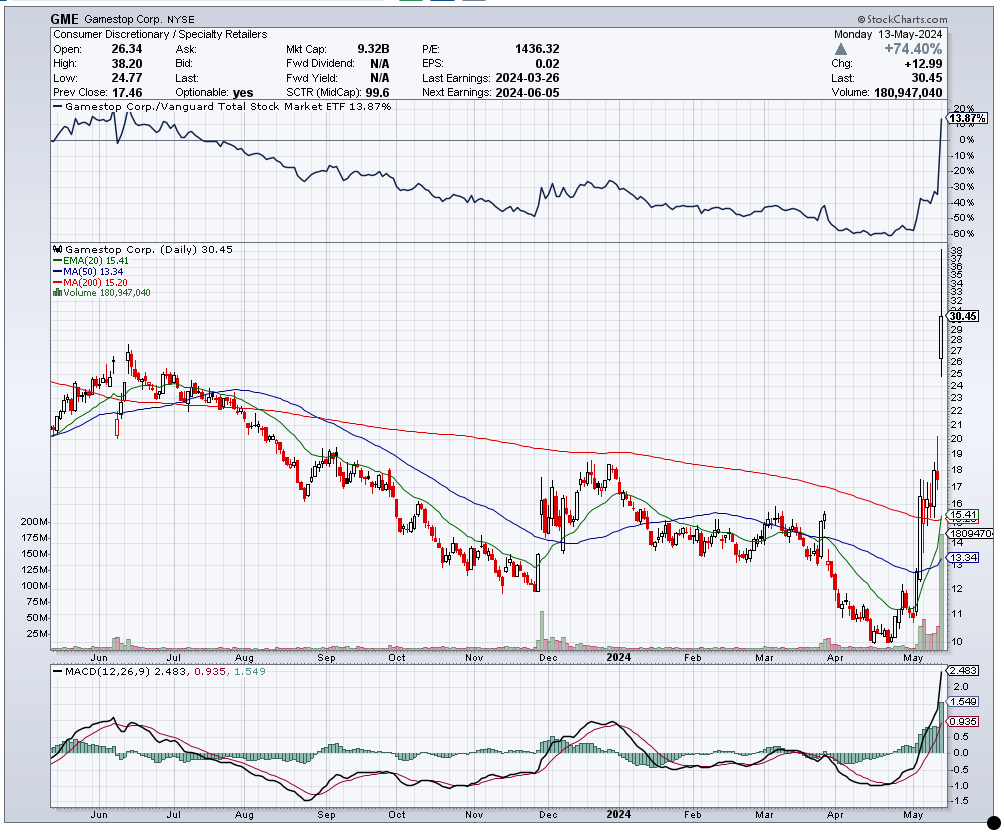The height and width of the screenshot is (834, 1004).
Task: Click the +74.40% percentage change
Action: [x=913, y=49]
